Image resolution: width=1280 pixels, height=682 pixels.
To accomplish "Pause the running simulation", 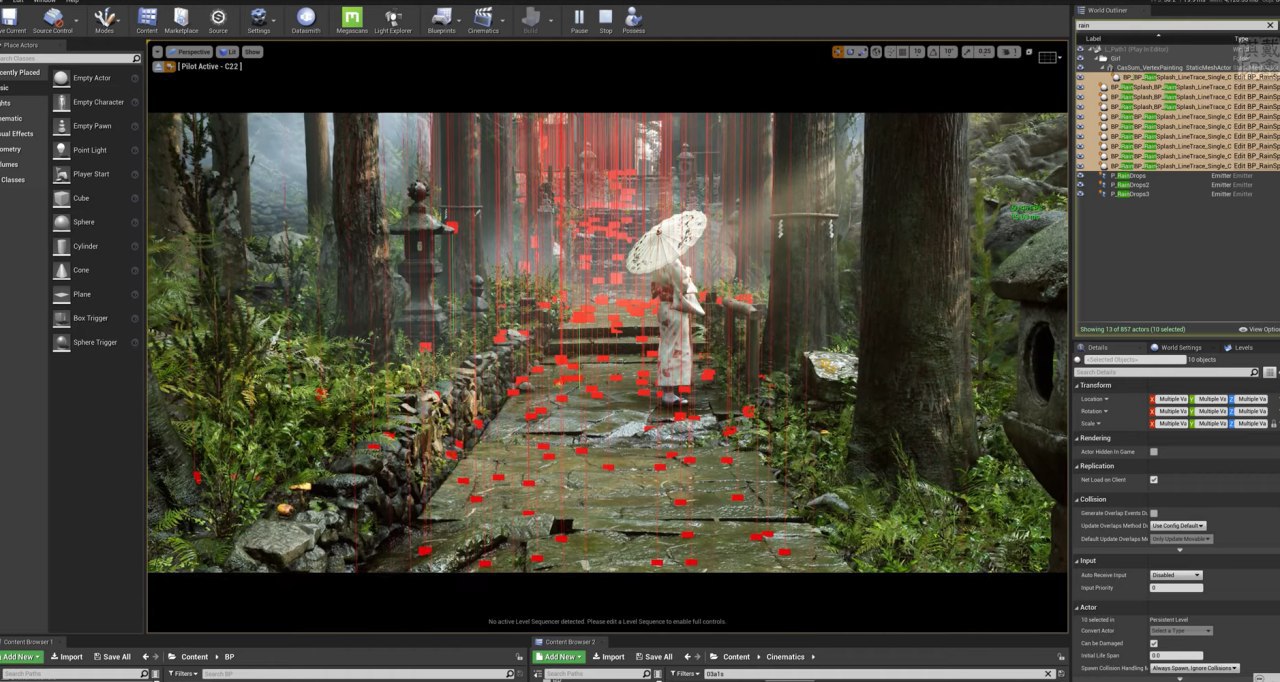I will click(579, 18).
